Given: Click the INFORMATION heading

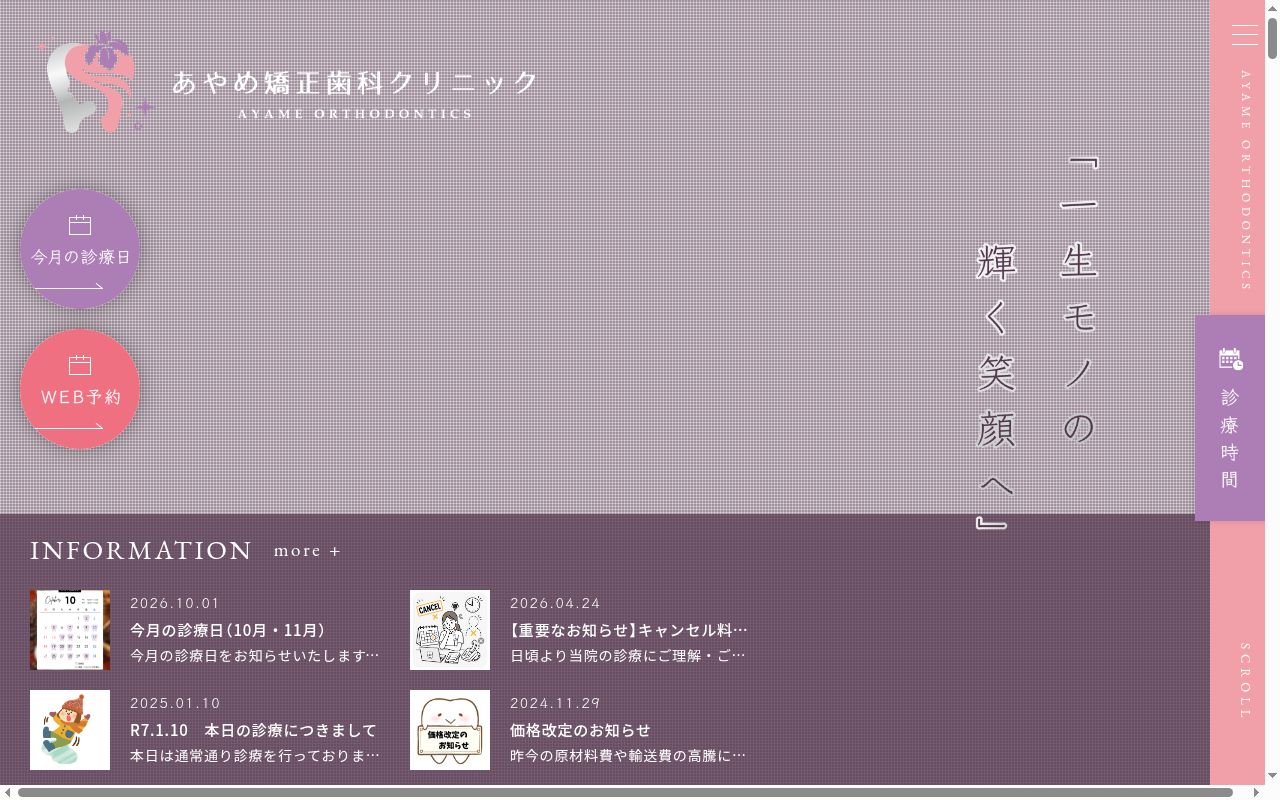Looking at the screenshot, I should 141,551.
